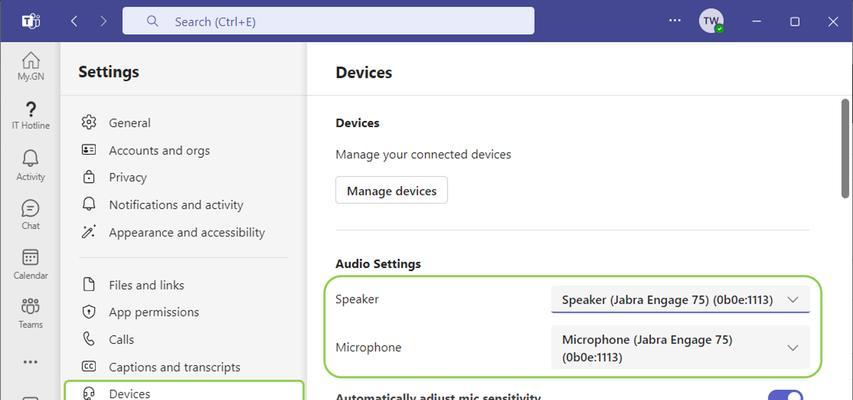This screenshot has height=400, width=853.
Task: Click the Devices headset icon
Action: coord(89,393)
